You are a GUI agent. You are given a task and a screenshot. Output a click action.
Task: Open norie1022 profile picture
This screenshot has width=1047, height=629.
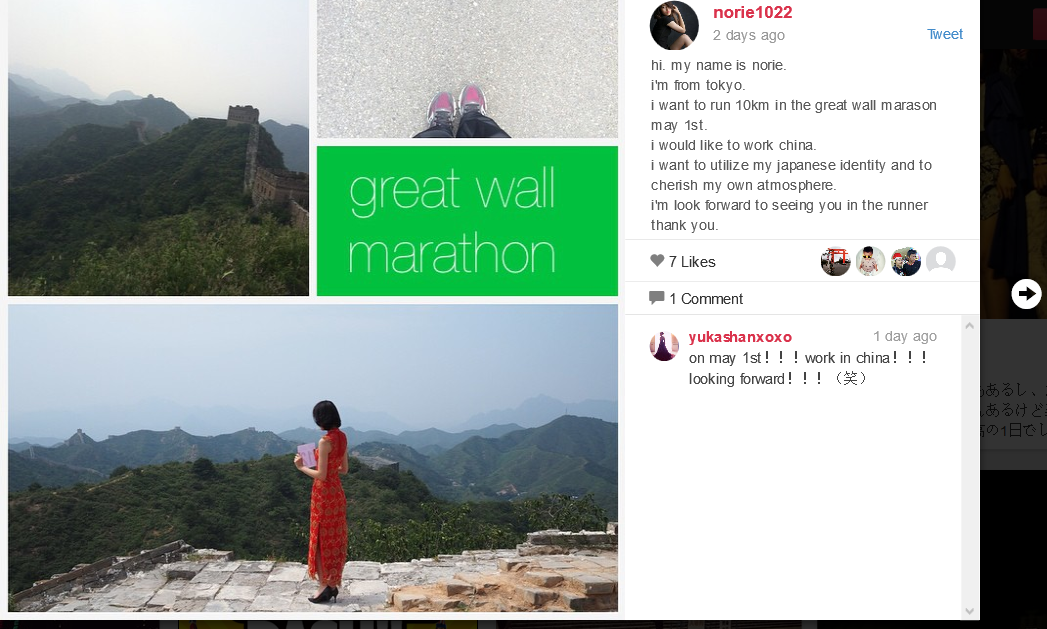674,25
